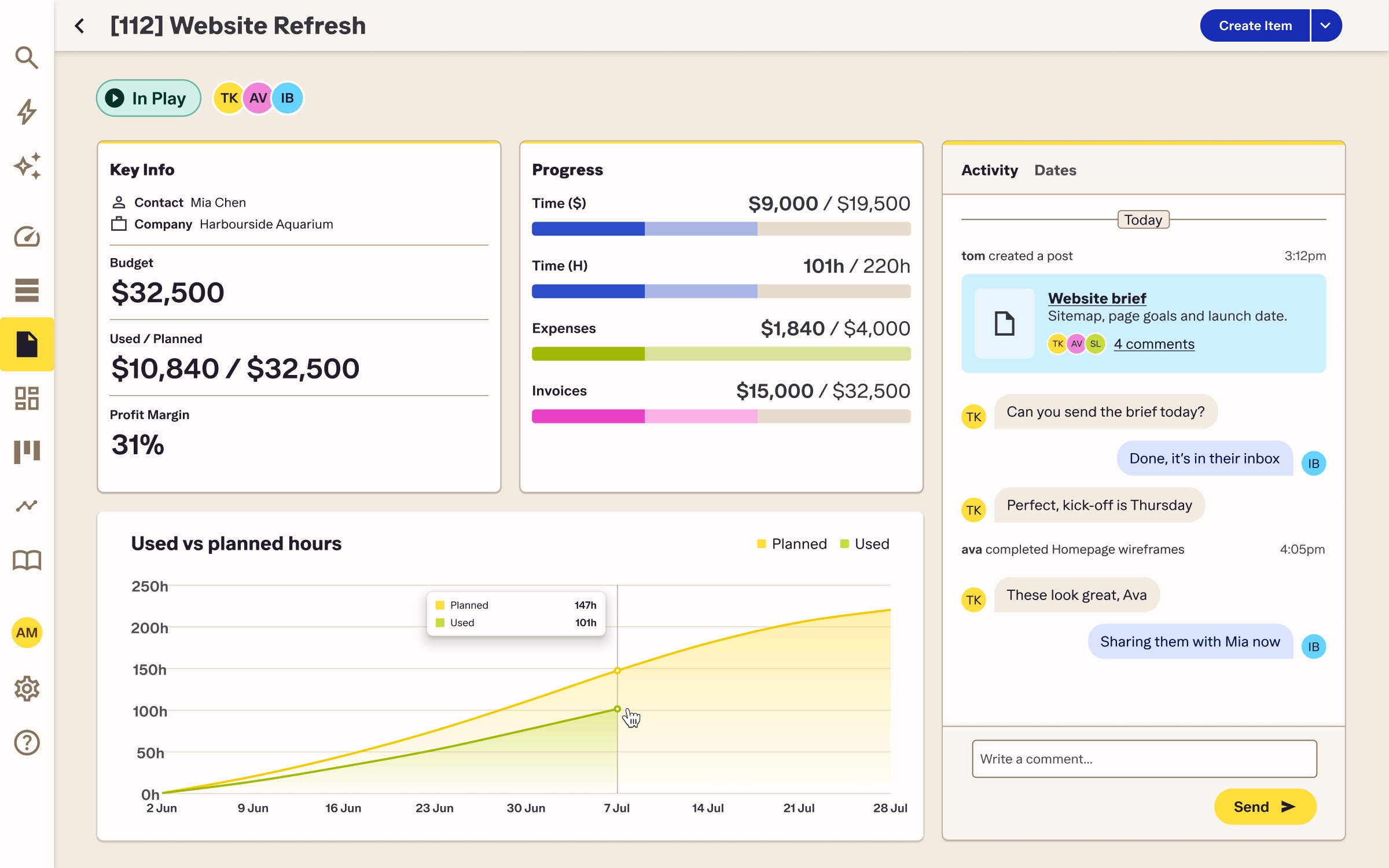Viewport: 1389px width, 868px height.
Task: Click the Time (H) progress bar
Action: [x=721, y=291]
